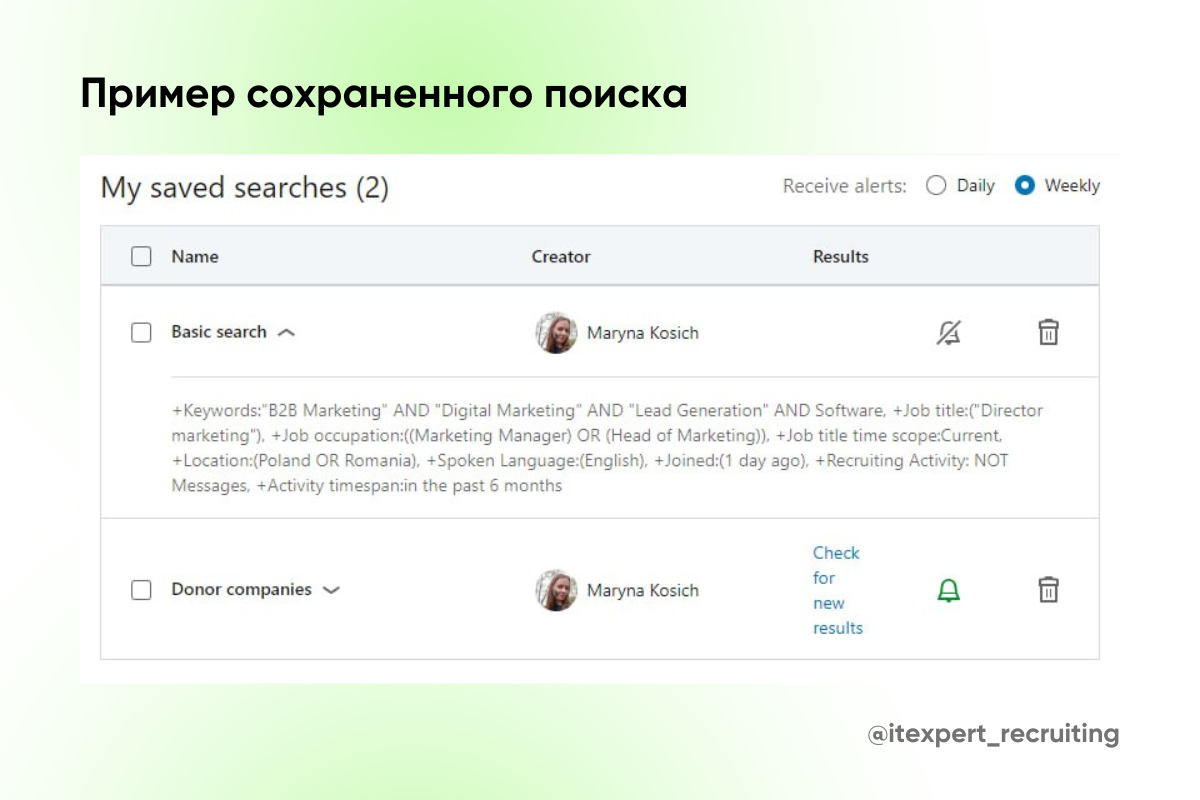Collapse Basic search using its chevron

pos(285,332)
